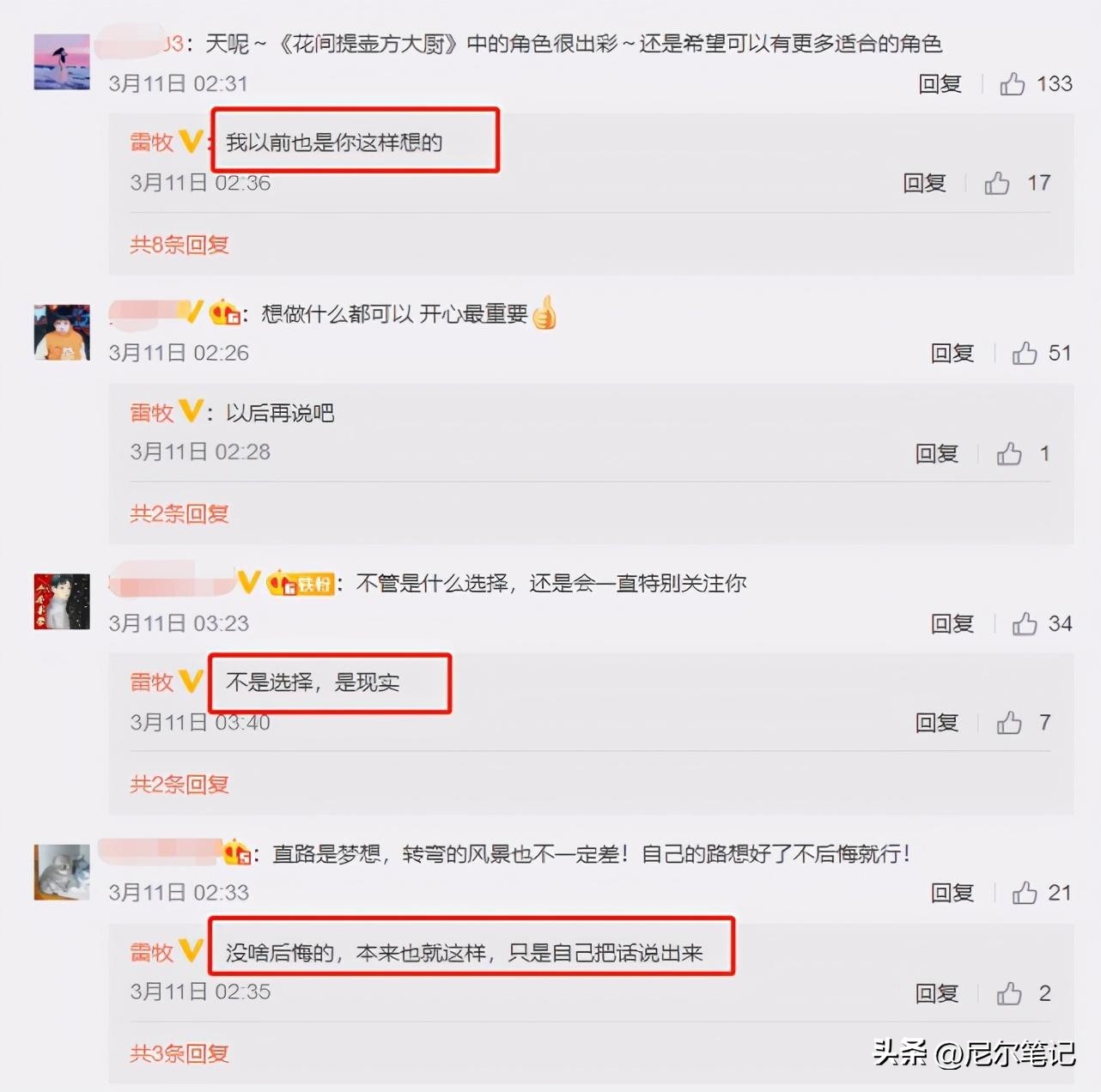This screenshot has height=1092, width=1101.
Task: Open the avatar of the 03:23 commenter
Action: coord(62,602)
